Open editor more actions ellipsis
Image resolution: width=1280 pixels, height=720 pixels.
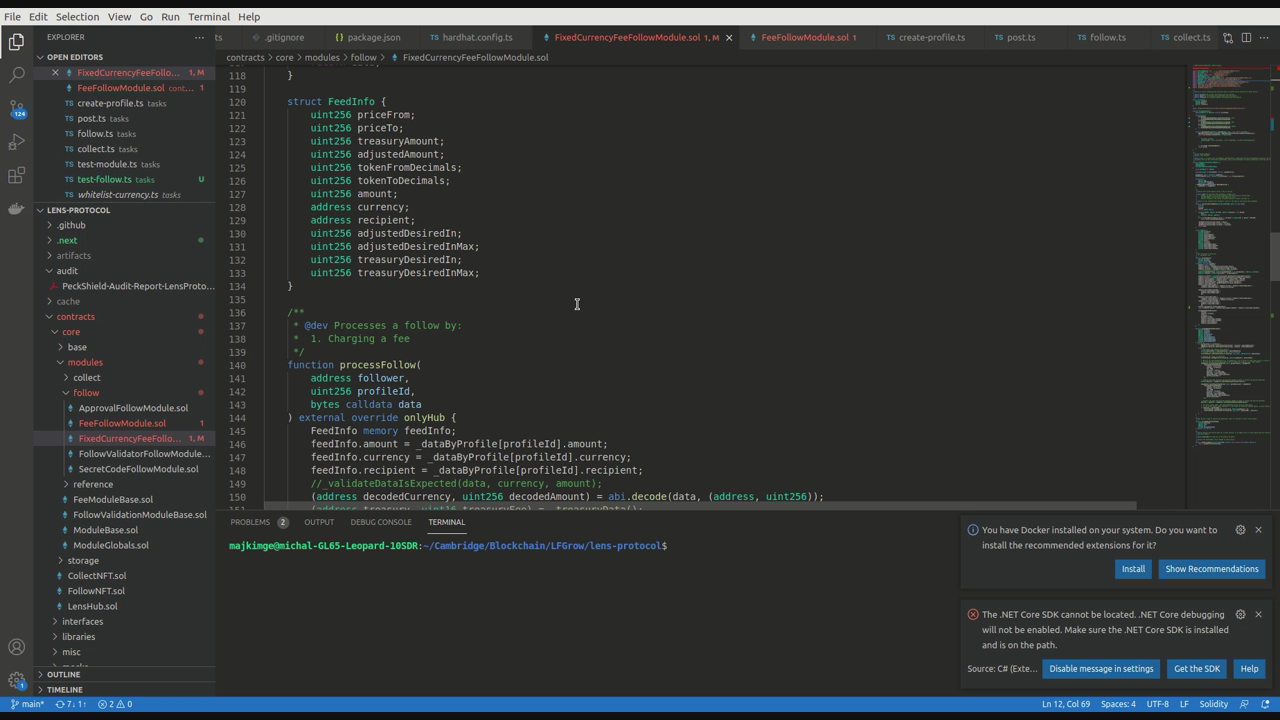(x=1264, y=37)
